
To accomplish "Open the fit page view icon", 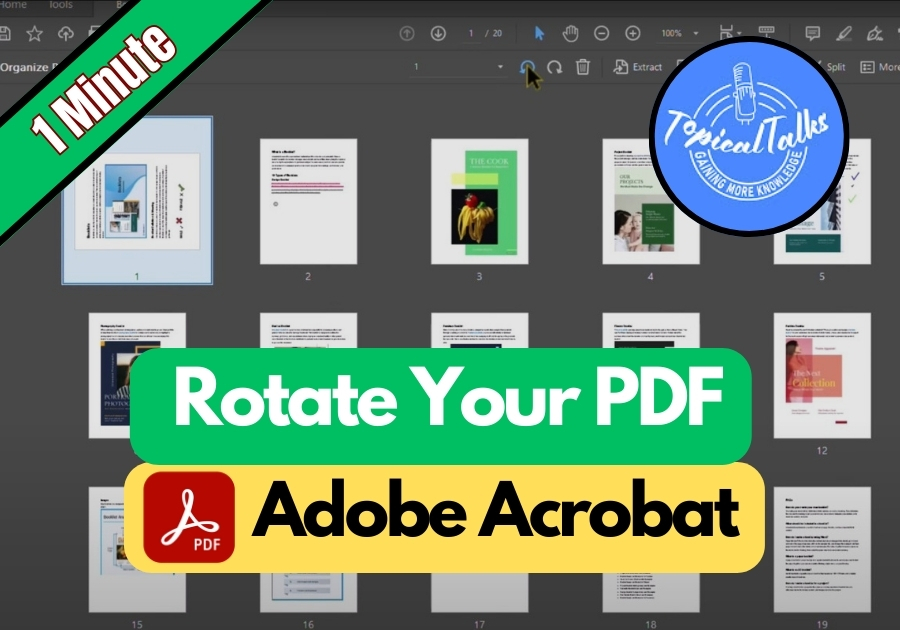I will click(x=729, y=32).
